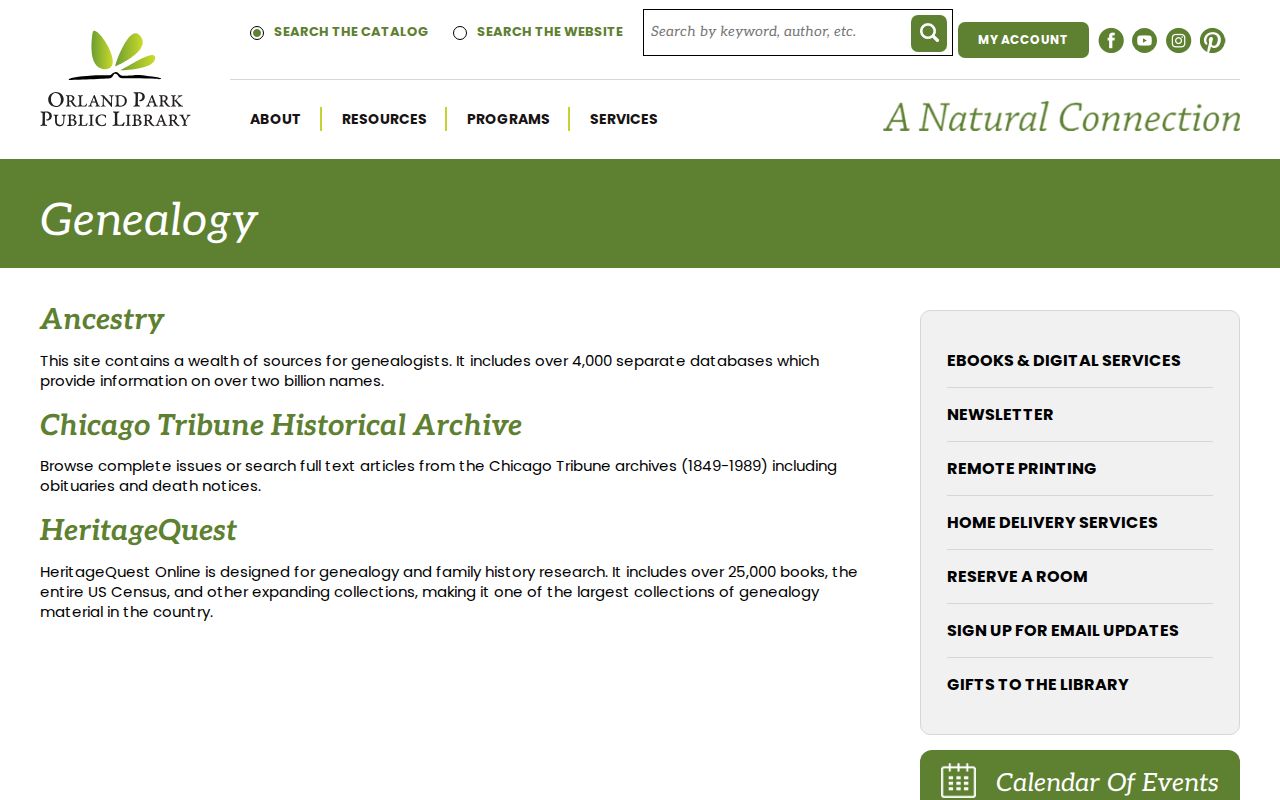Open the Chicago Tribune Historical Archive link
This screenshot has width=1280, height=800.
(281, 425)
